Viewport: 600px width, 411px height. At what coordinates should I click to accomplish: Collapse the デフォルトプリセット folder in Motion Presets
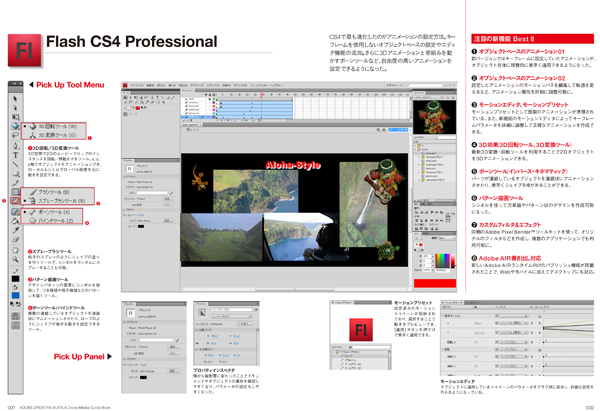[x=334, y=352]
